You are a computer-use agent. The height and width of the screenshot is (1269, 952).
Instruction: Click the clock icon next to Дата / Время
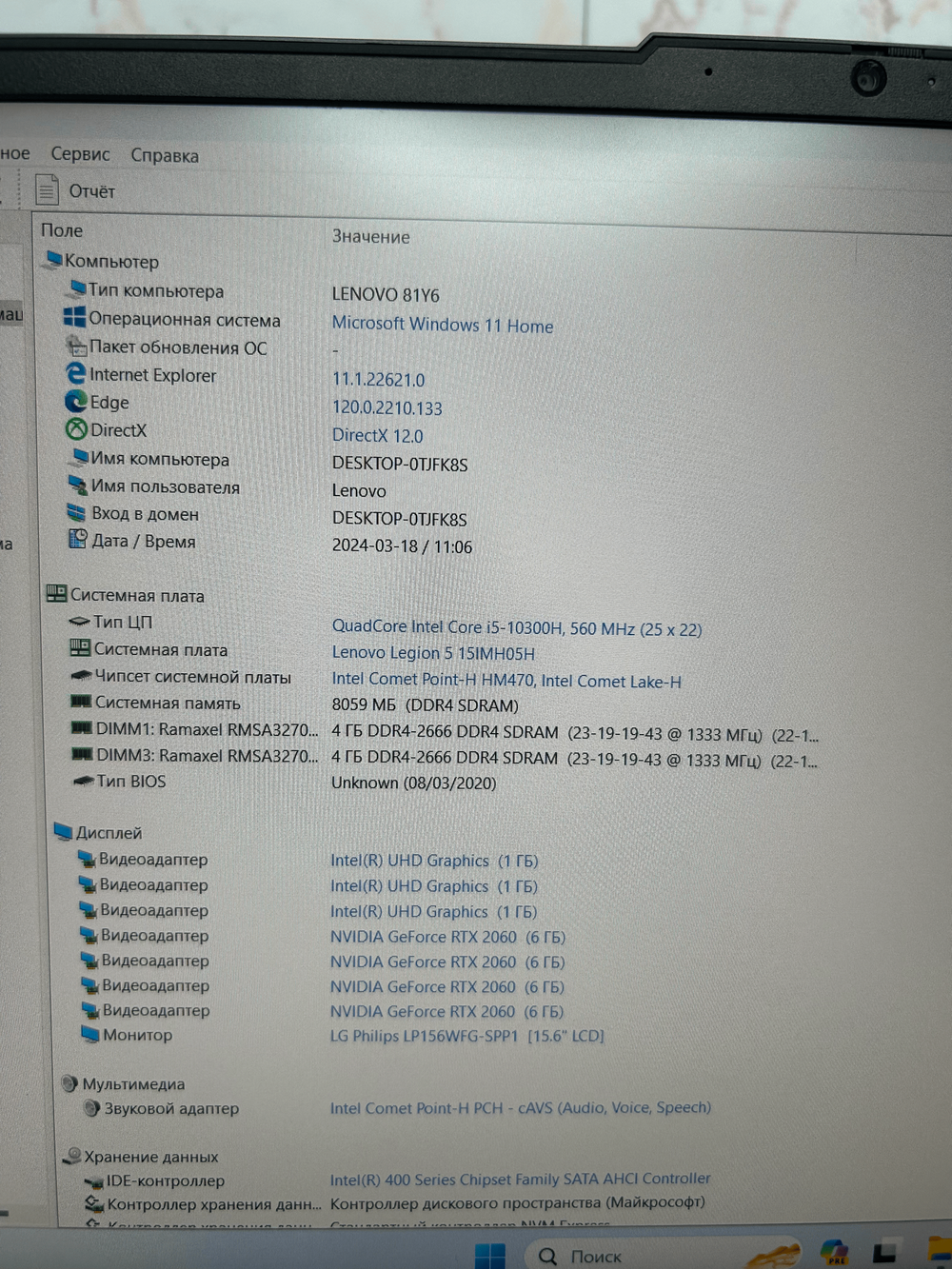[x=76, y=540]
